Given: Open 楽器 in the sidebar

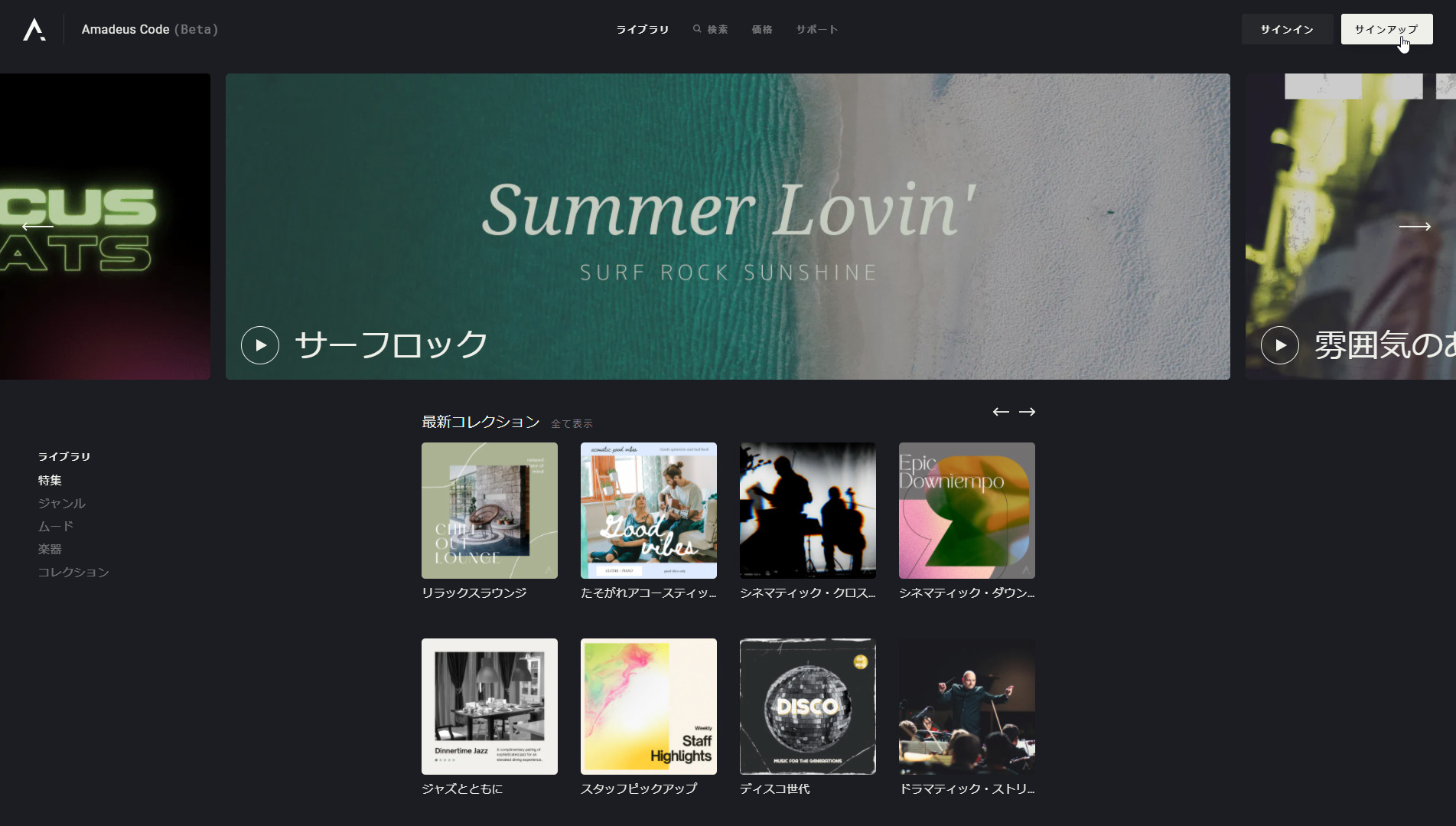Looking at the screenshot, I should click(x=50, y=549).
